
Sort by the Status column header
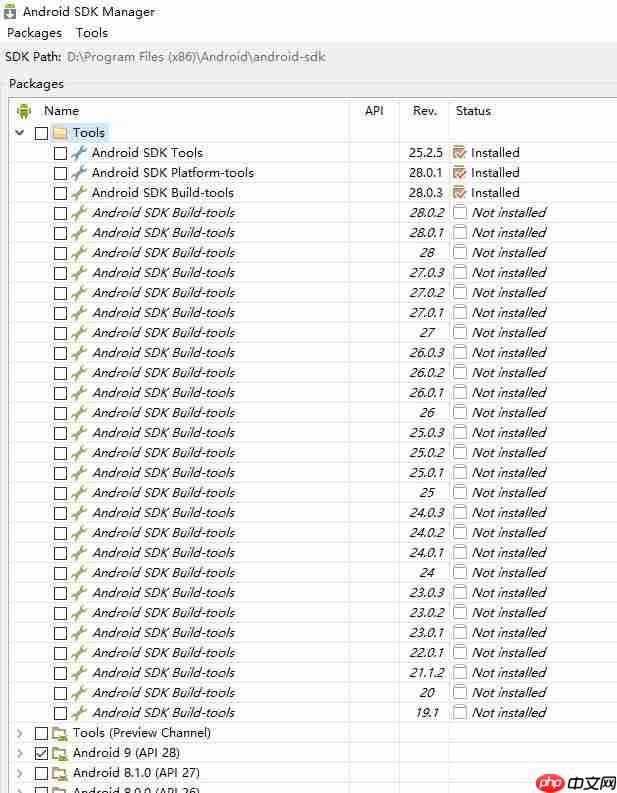(473, 111)
